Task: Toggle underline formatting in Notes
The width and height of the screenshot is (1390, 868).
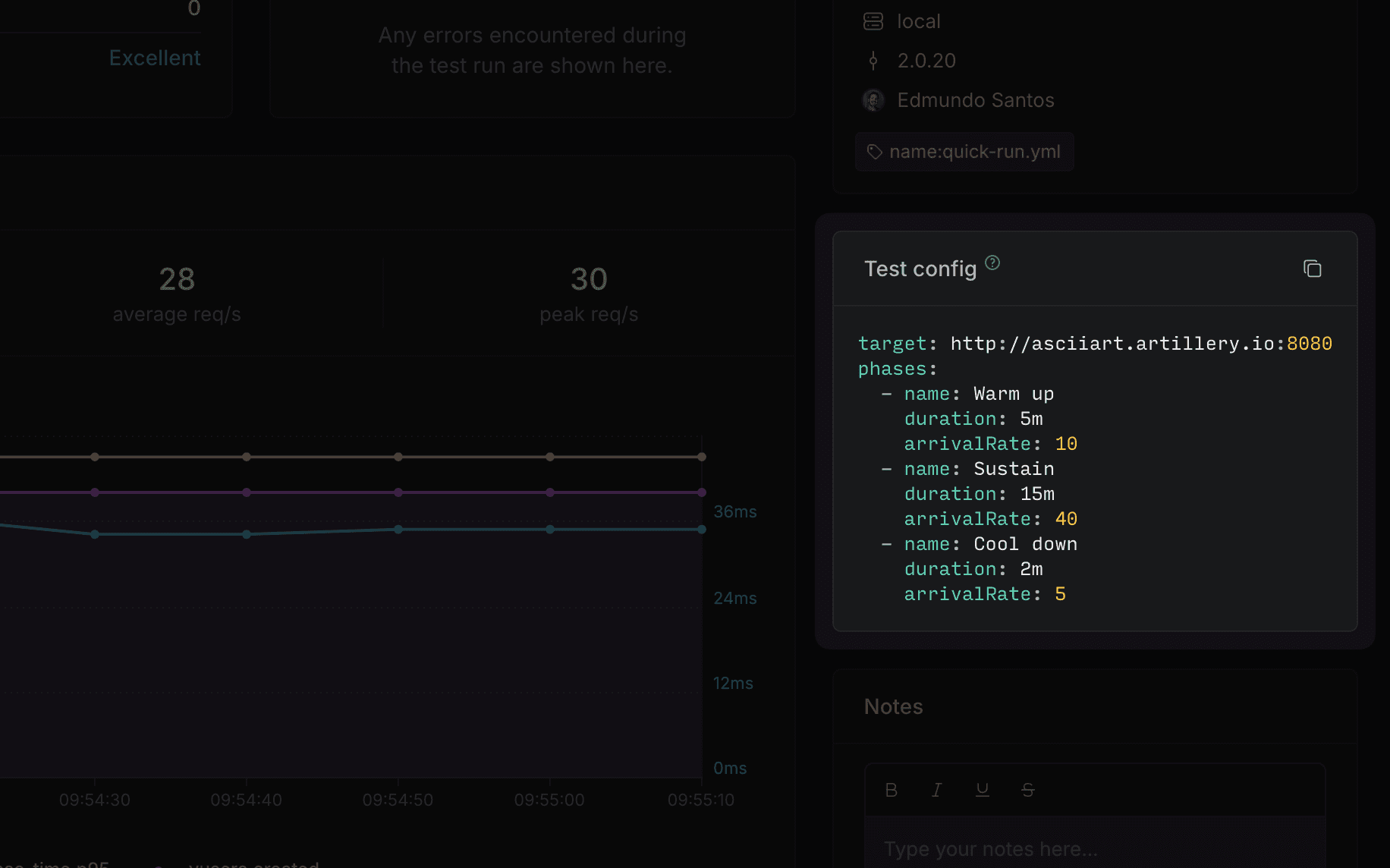Action: (x=983, y=789)
